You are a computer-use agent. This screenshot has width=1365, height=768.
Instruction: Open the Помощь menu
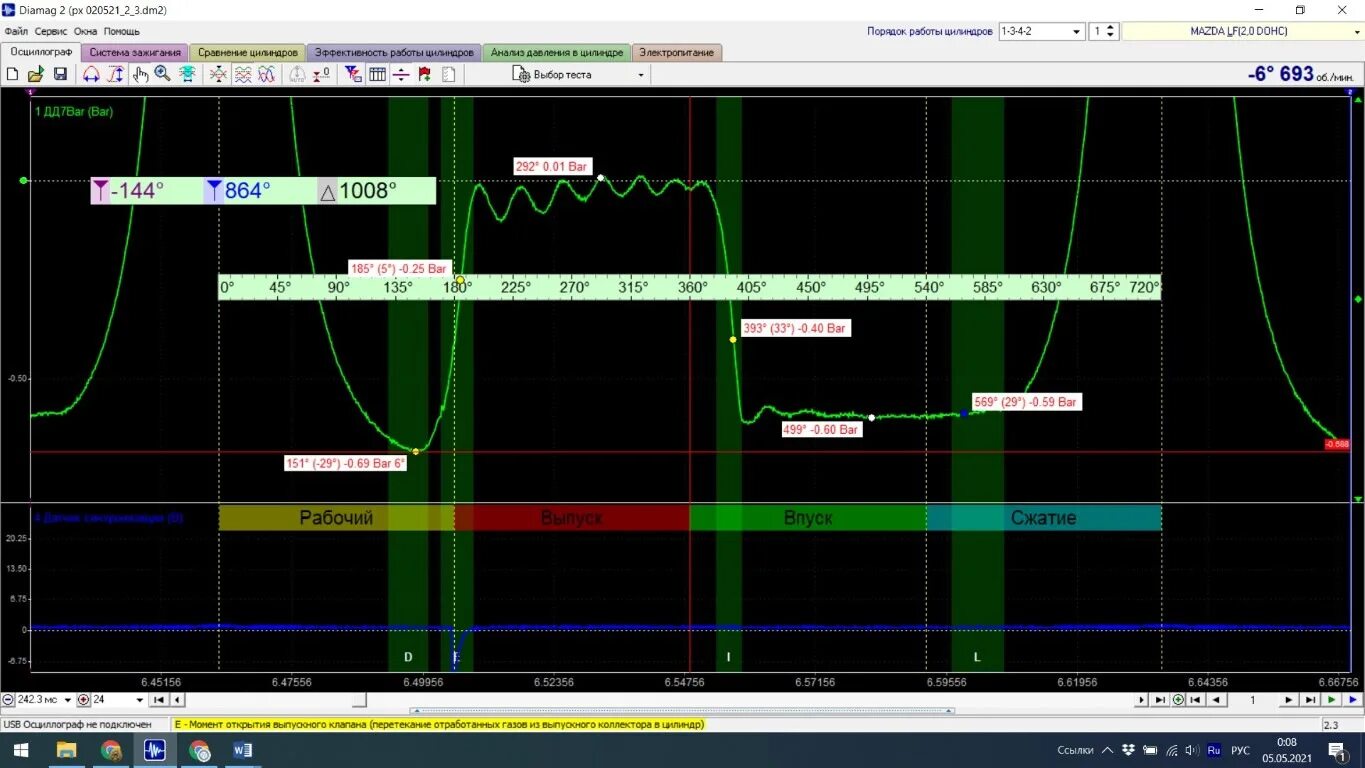(122, 31)
